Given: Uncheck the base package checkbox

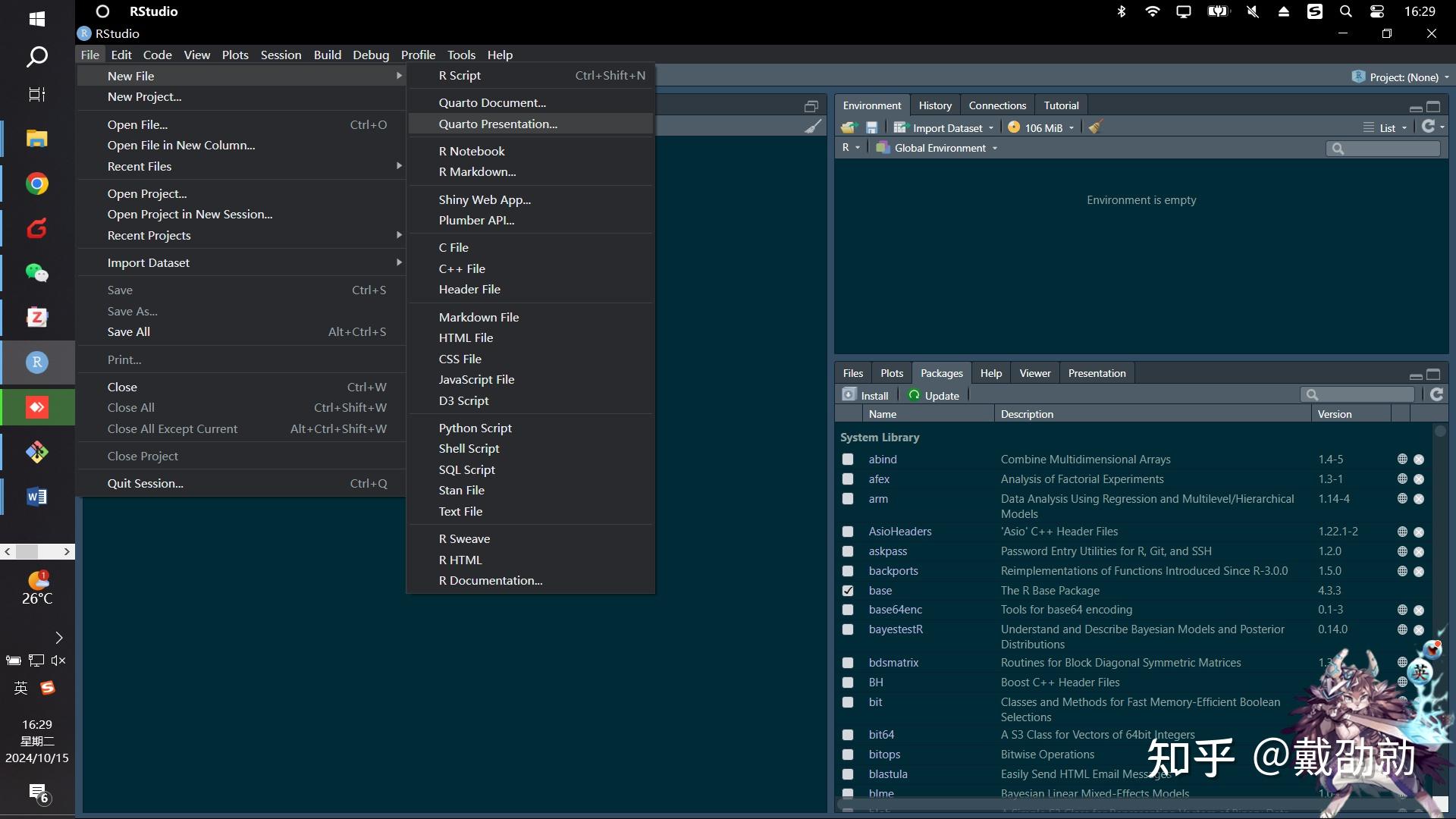Looking at the screenshot, I should (x=848, y=591).
